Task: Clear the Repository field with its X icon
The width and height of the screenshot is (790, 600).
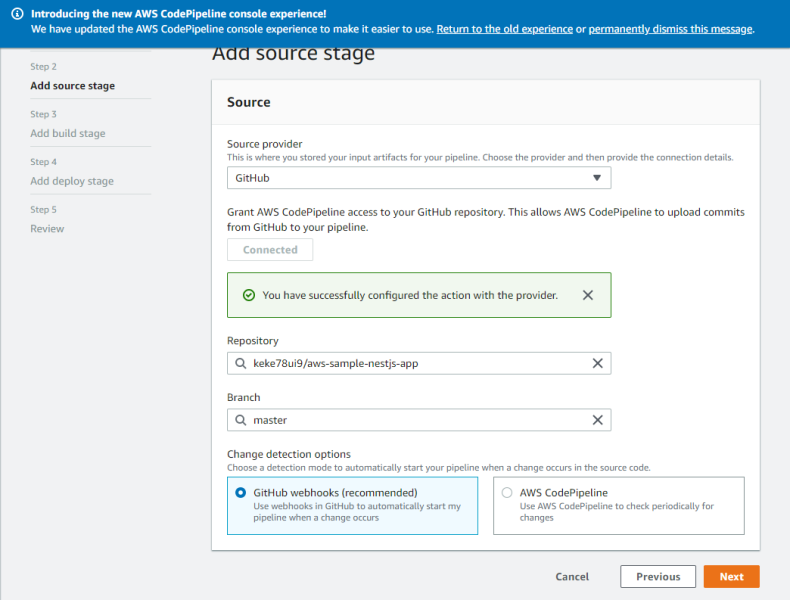Action: point(598,363)
